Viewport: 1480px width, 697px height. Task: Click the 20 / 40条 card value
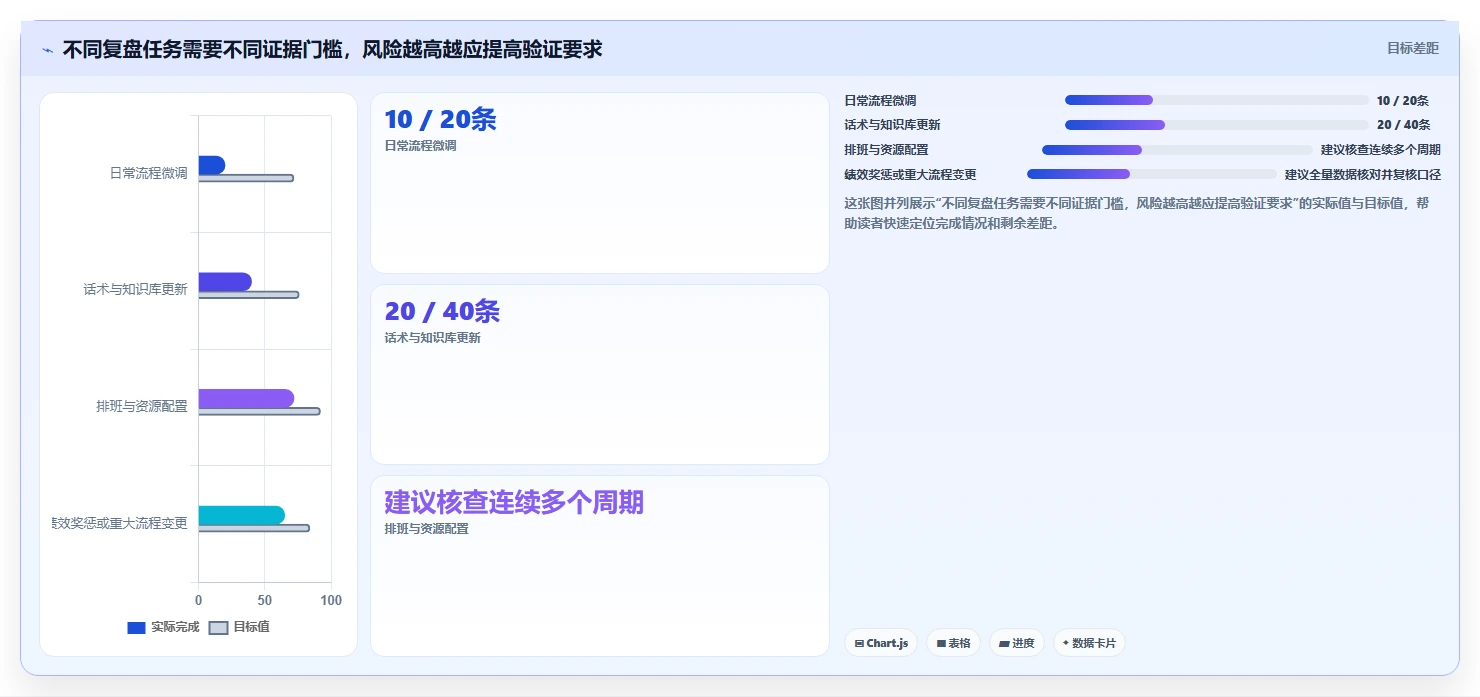pyautogui.click(x=442, y=312)
